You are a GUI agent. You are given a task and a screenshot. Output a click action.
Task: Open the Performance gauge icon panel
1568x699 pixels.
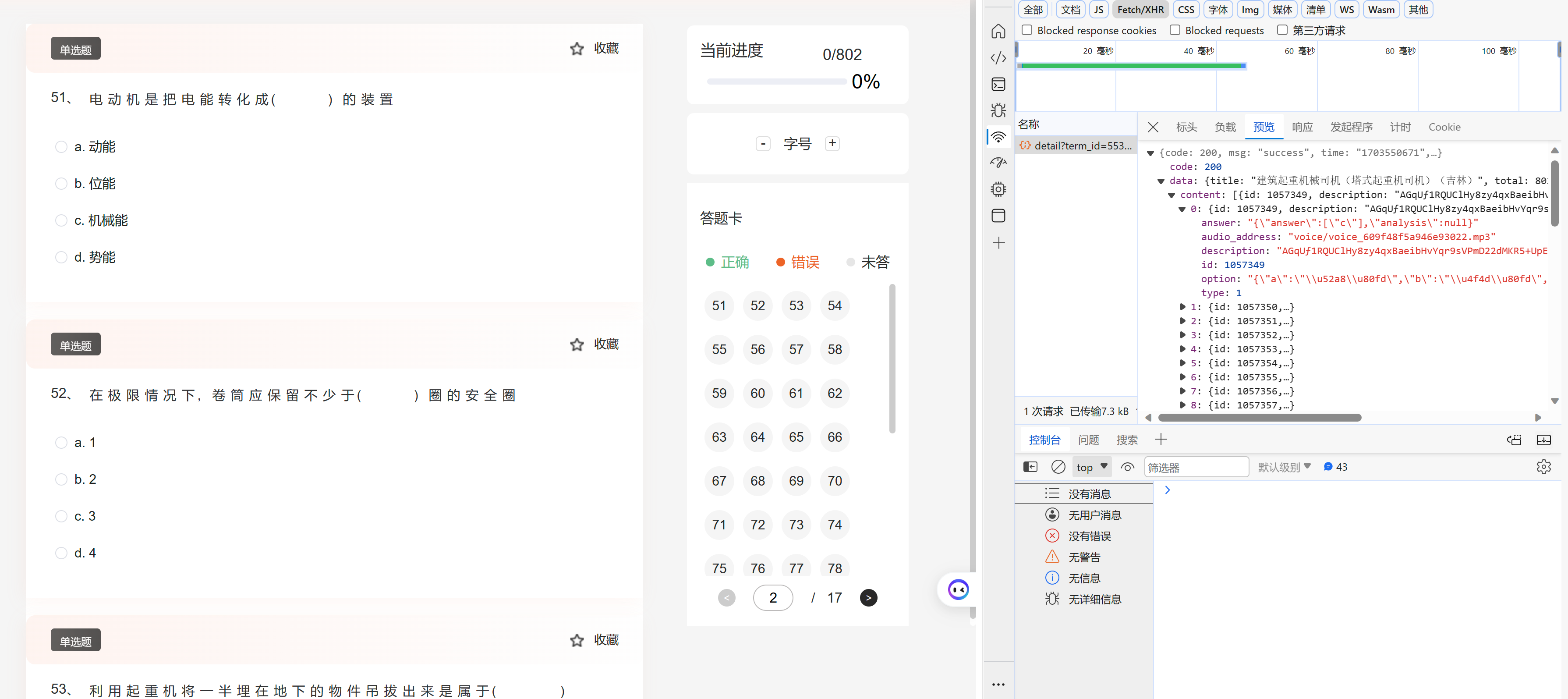tap(998, 163)
